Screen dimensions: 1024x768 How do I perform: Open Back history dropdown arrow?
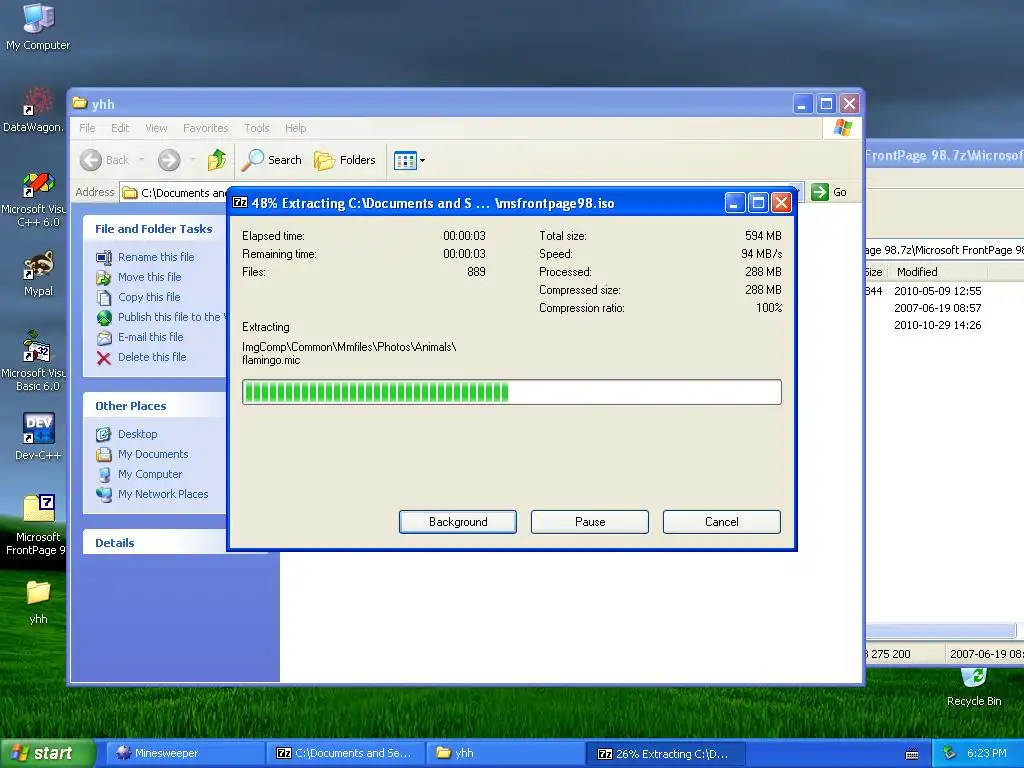point(142,160)
